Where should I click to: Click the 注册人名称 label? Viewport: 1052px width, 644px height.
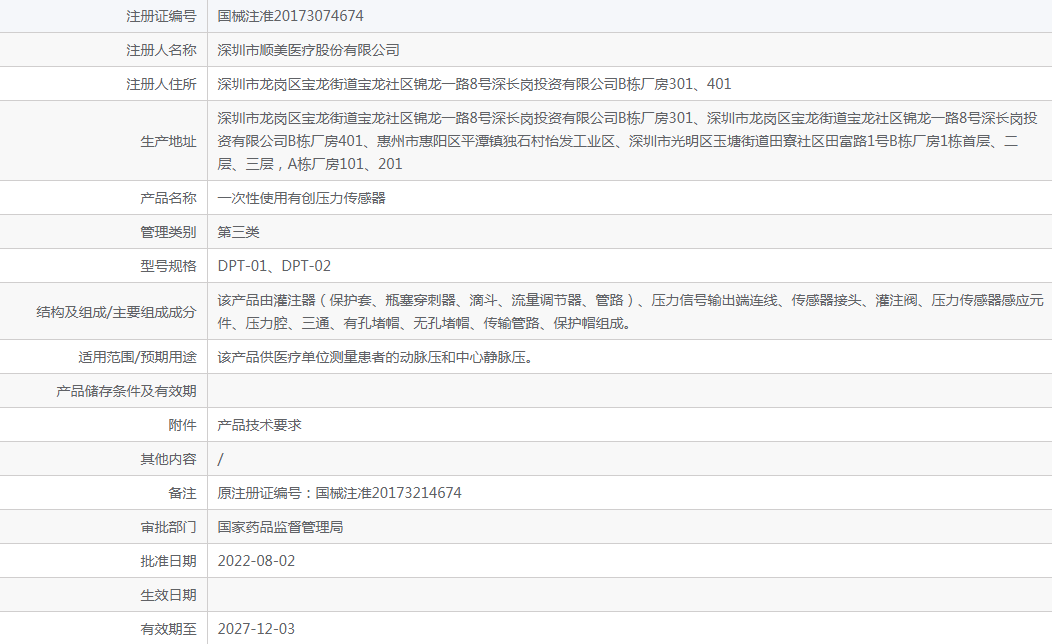pyautogui.click(x=161, y=50)
